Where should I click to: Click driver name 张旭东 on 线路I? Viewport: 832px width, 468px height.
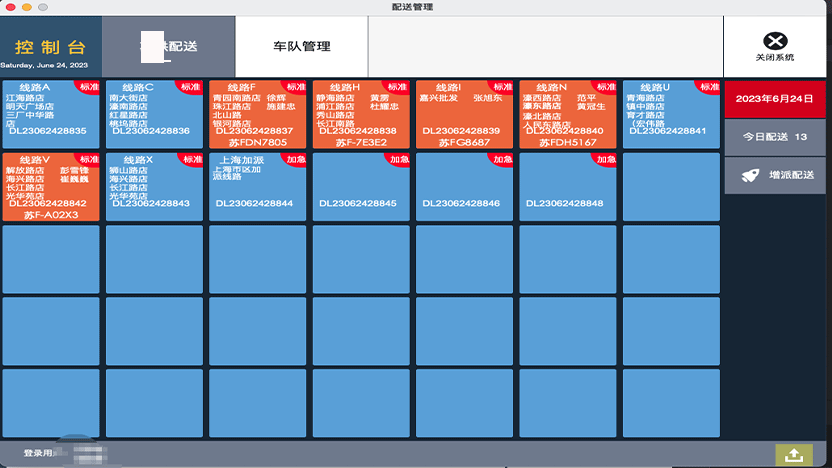(488, 98)
